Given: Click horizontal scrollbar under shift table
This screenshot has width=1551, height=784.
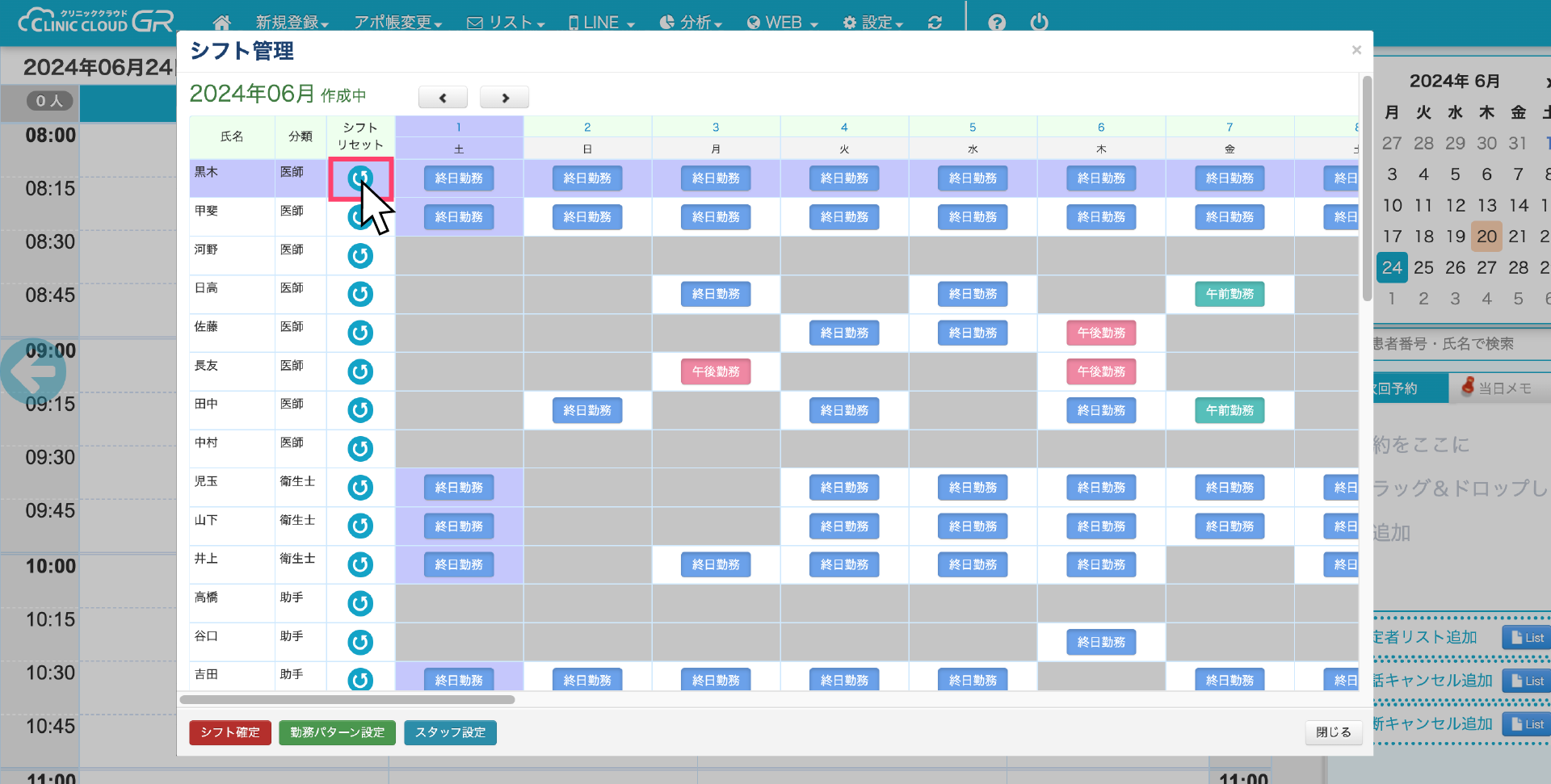Looking at the screenshot, I should (x=347, y=699).
